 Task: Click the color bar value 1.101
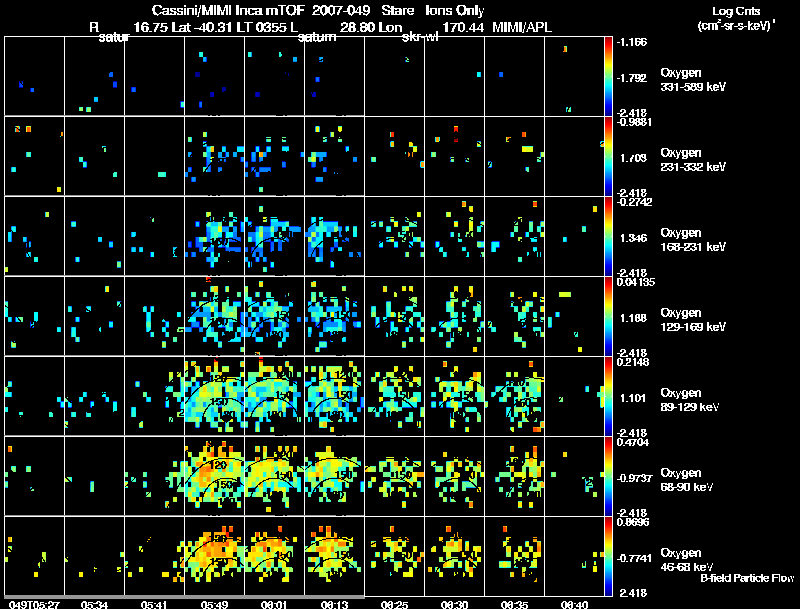[x=633, y=398]
